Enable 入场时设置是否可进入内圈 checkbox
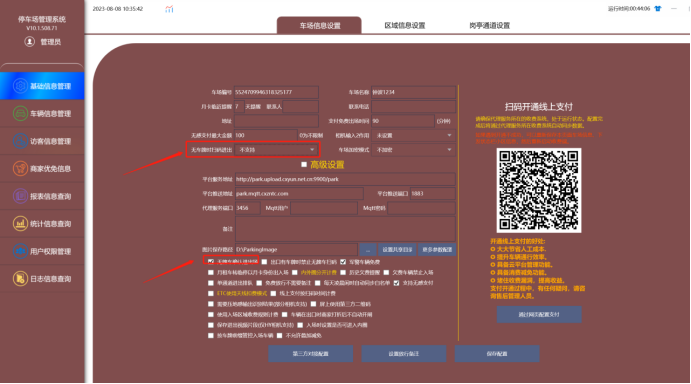Viewport: 691px width, 384px height. click(x=300, y=325)
